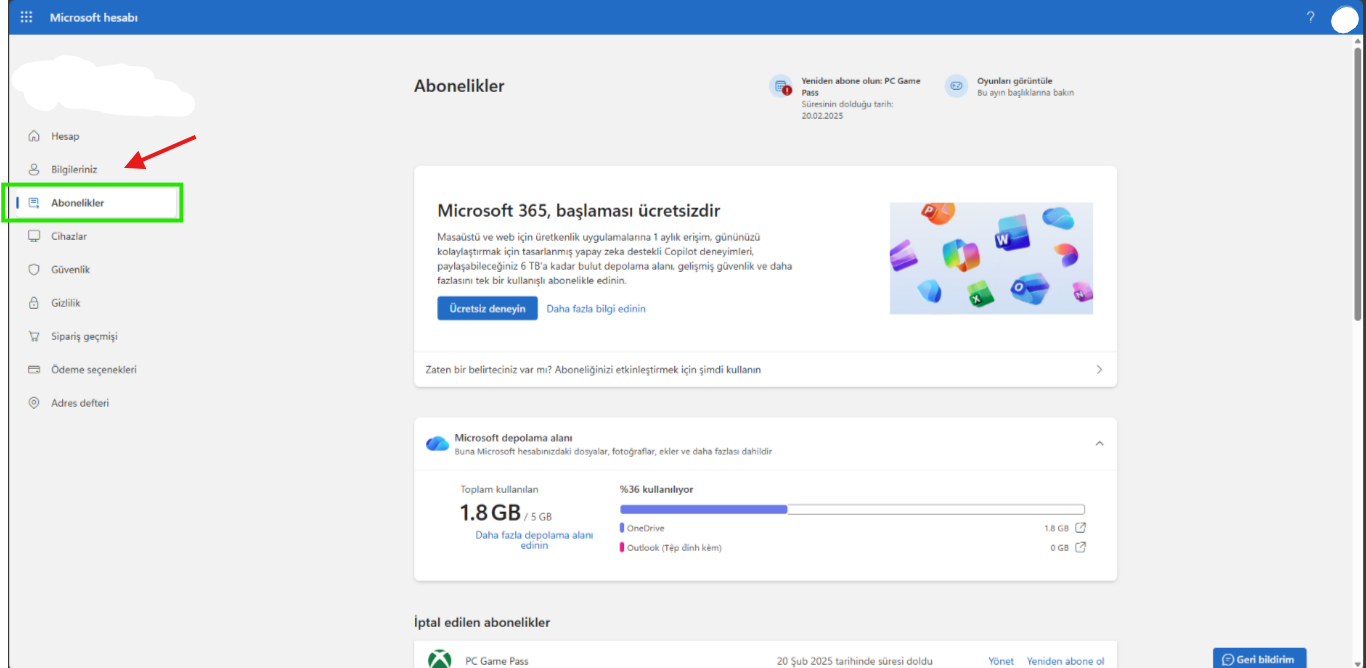The width and height of the screenshot is (1366, 668).
Task: Click the Xbox PC Game Pass logo
Action: tap(439, 660)
